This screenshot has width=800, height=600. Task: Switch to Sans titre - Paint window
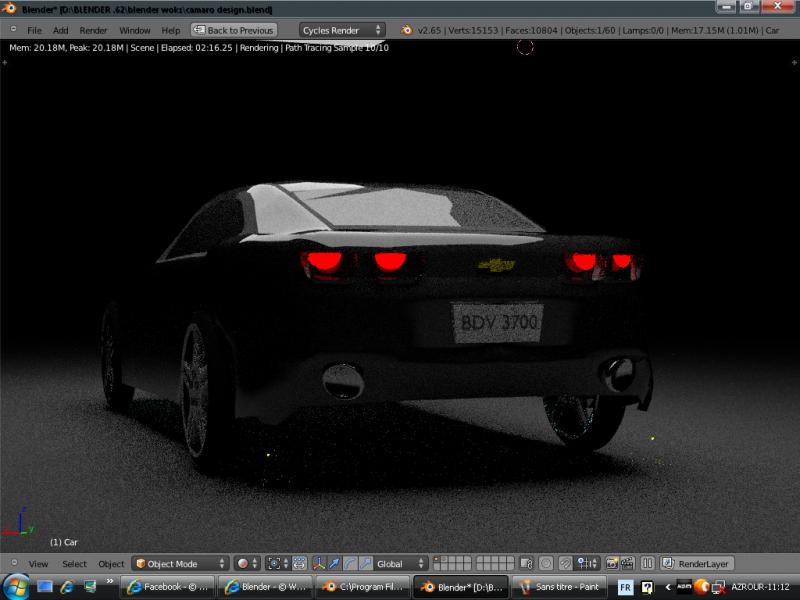(559, 587)
